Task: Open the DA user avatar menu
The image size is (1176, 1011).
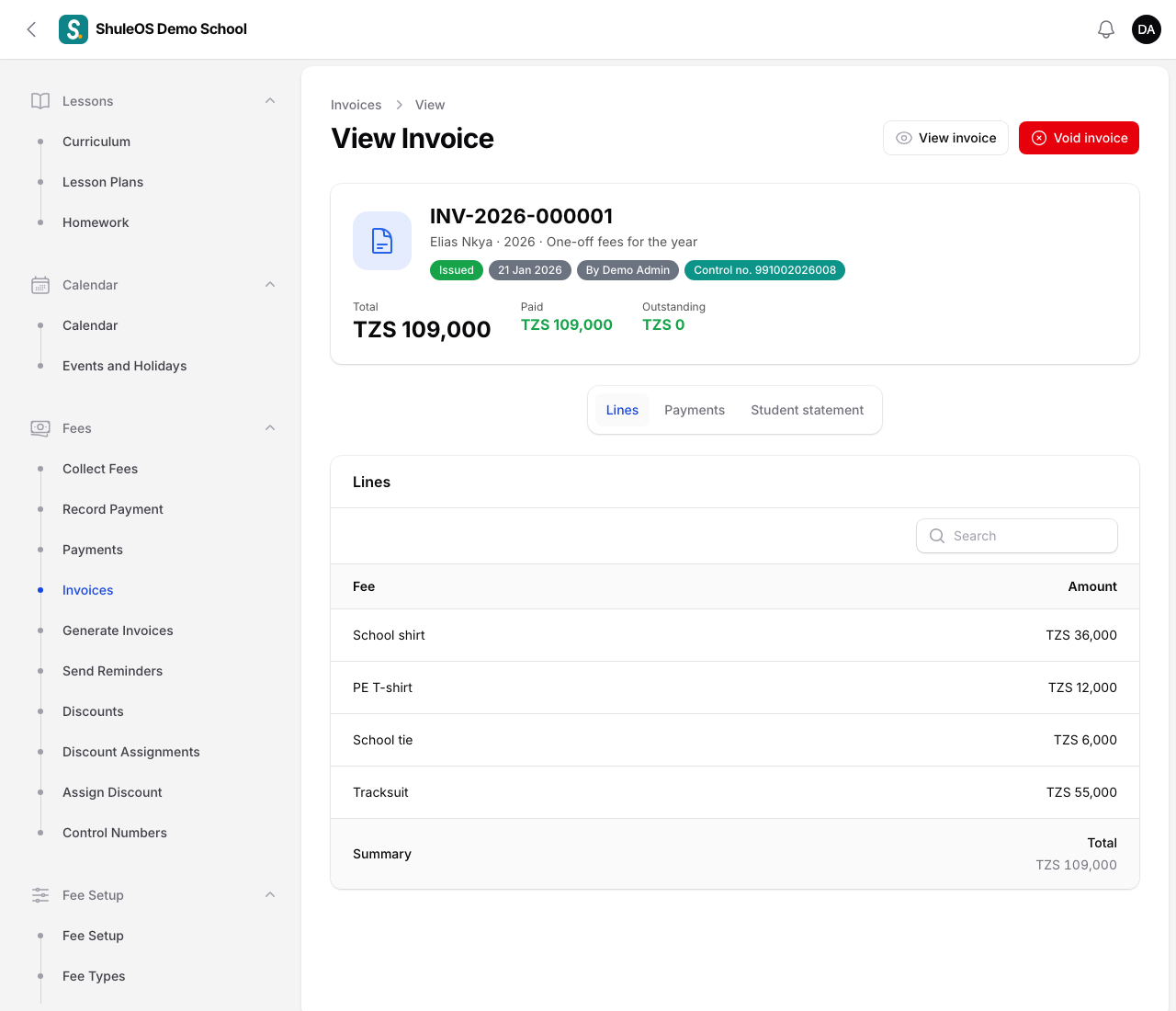Action: [x=1147, y=29]
